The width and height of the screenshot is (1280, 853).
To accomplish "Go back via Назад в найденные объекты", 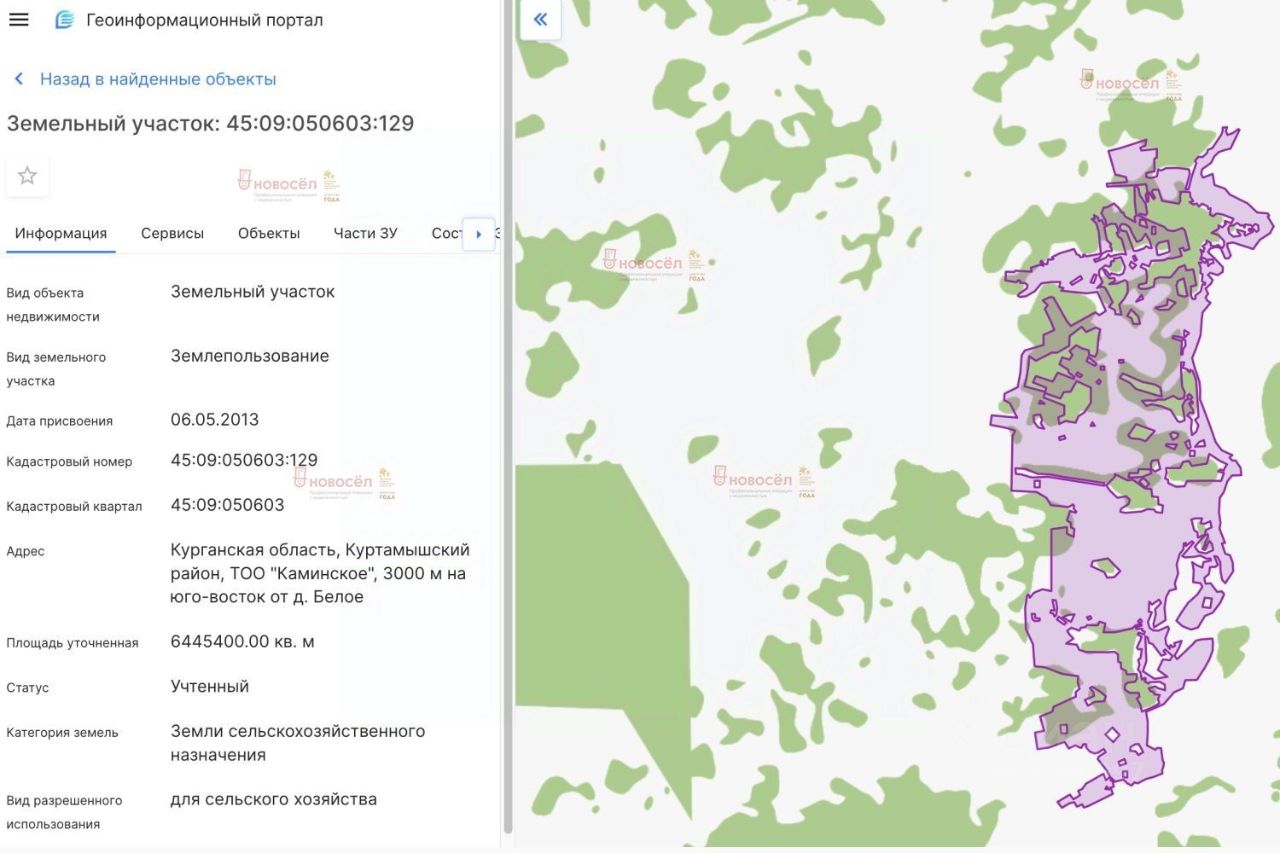I will coord(158,79).
